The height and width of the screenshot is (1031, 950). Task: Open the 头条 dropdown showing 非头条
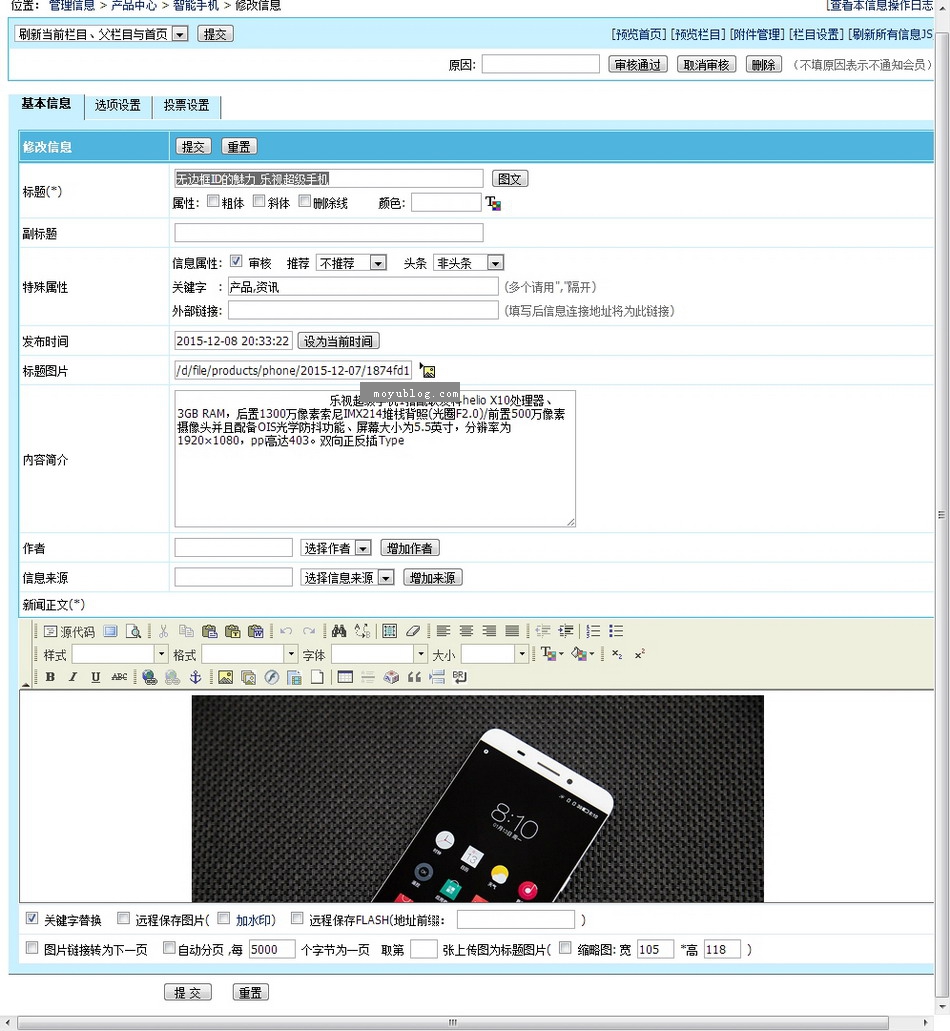[x=469, y=263]
